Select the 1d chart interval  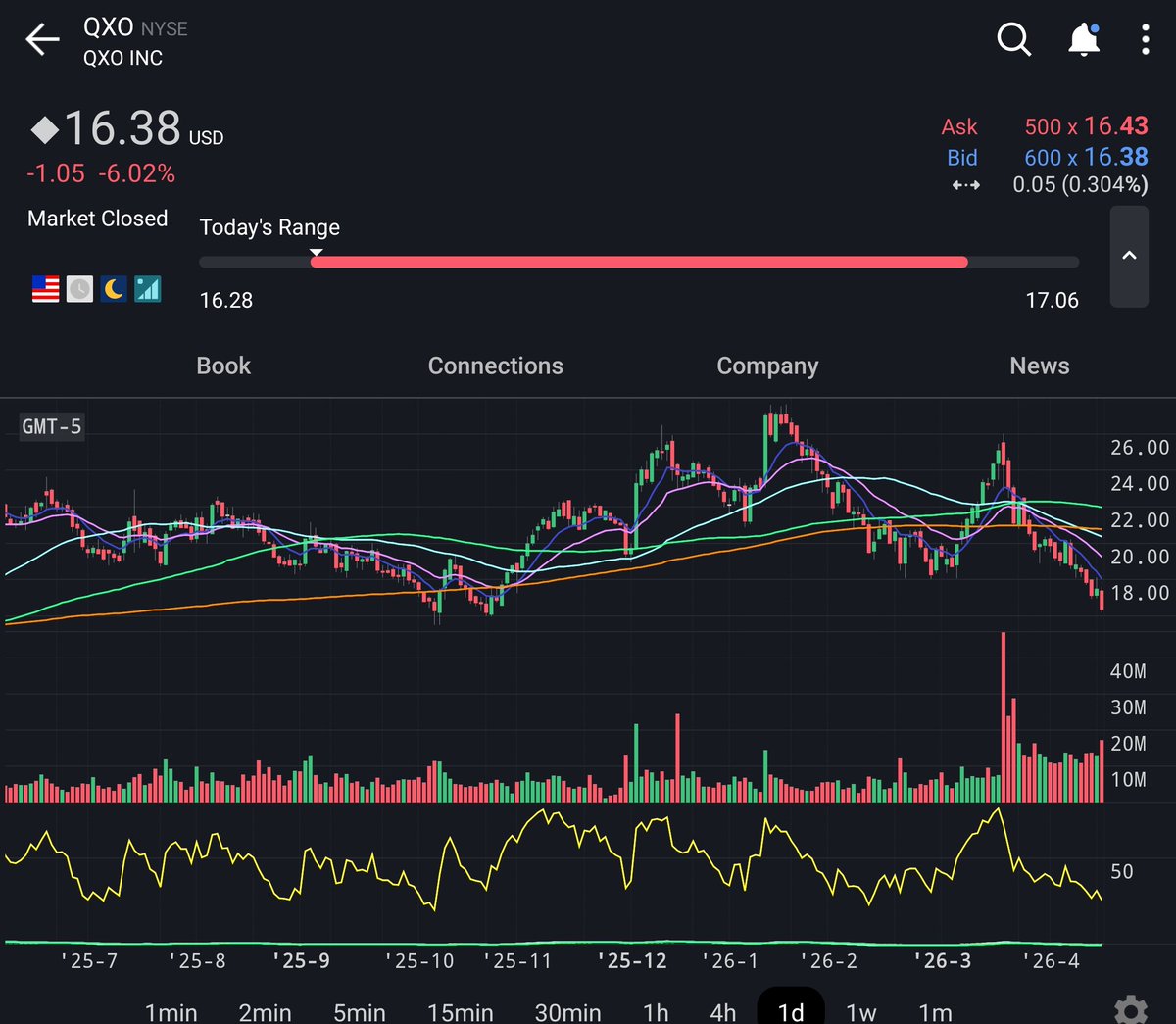[791, 1008]
